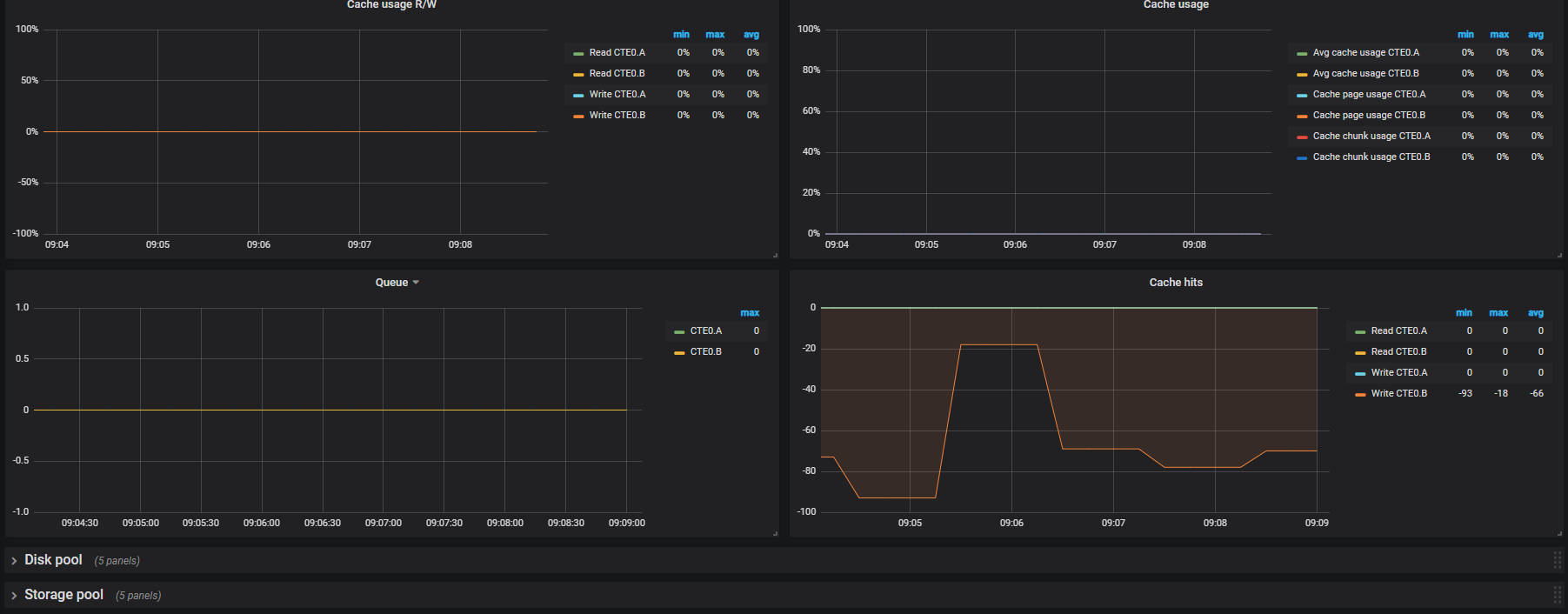Click the 09:06 tick on Cache hits graph
The height and width of the screenshot is (614, 1568).
click(1011, 524)
